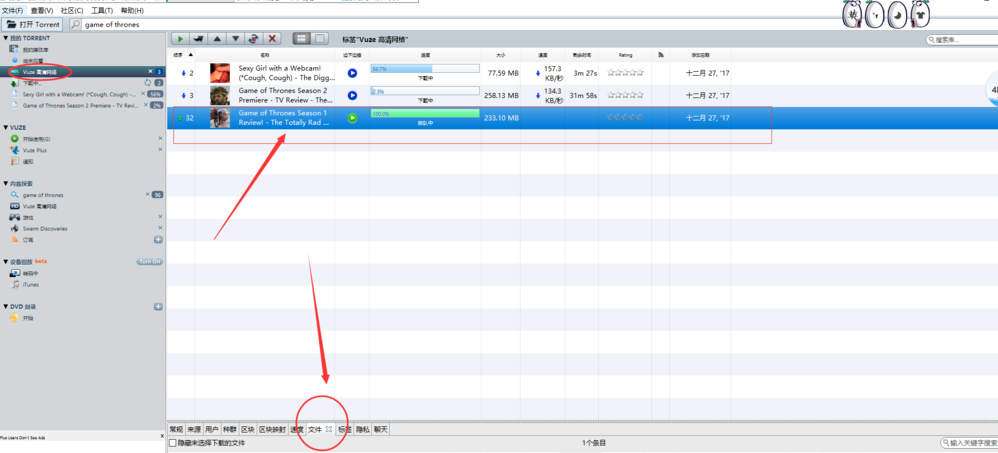Select the 文件 tab in bottom panel
Viewport: 998px width, 453px height.
(x=315, y=429)
